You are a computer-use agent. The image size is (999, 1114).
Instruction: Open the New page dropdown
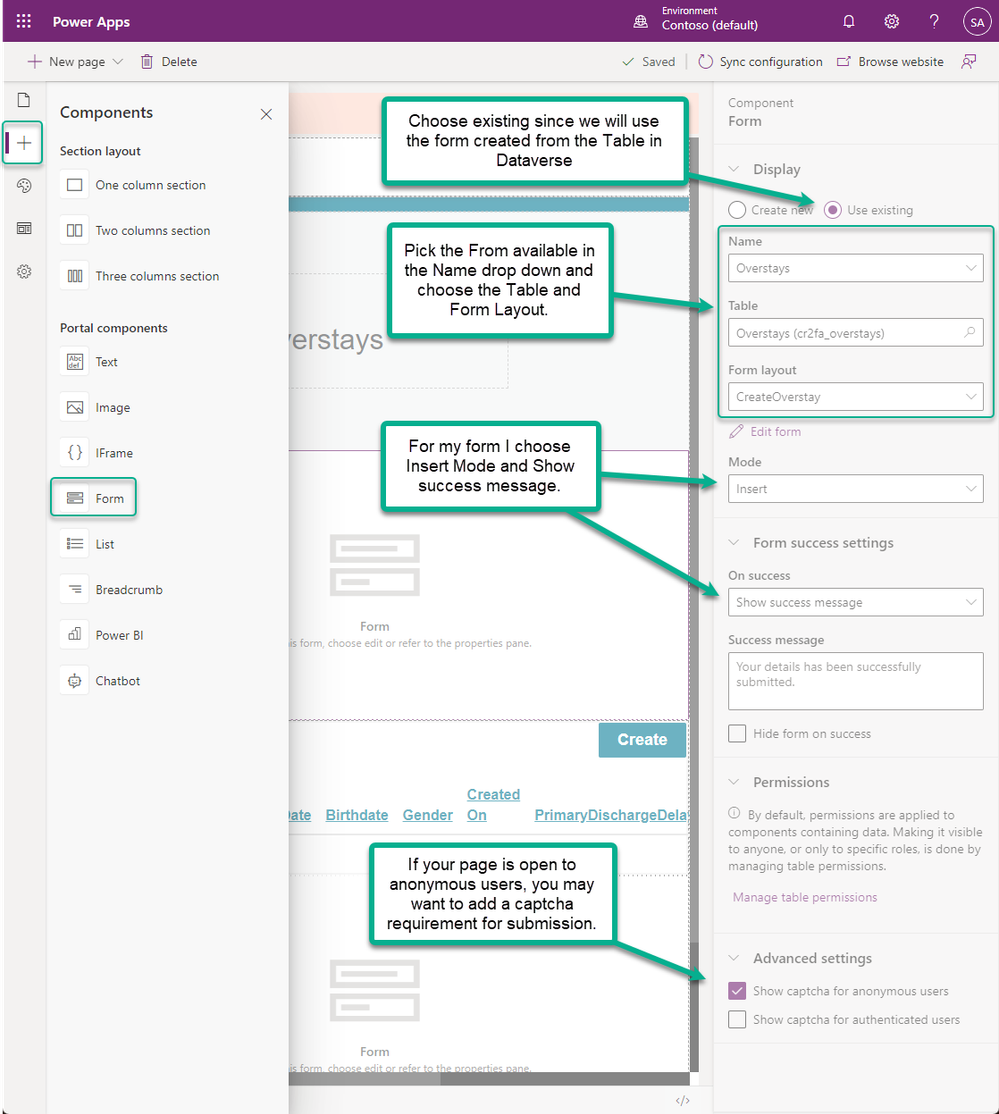[75, 62]
